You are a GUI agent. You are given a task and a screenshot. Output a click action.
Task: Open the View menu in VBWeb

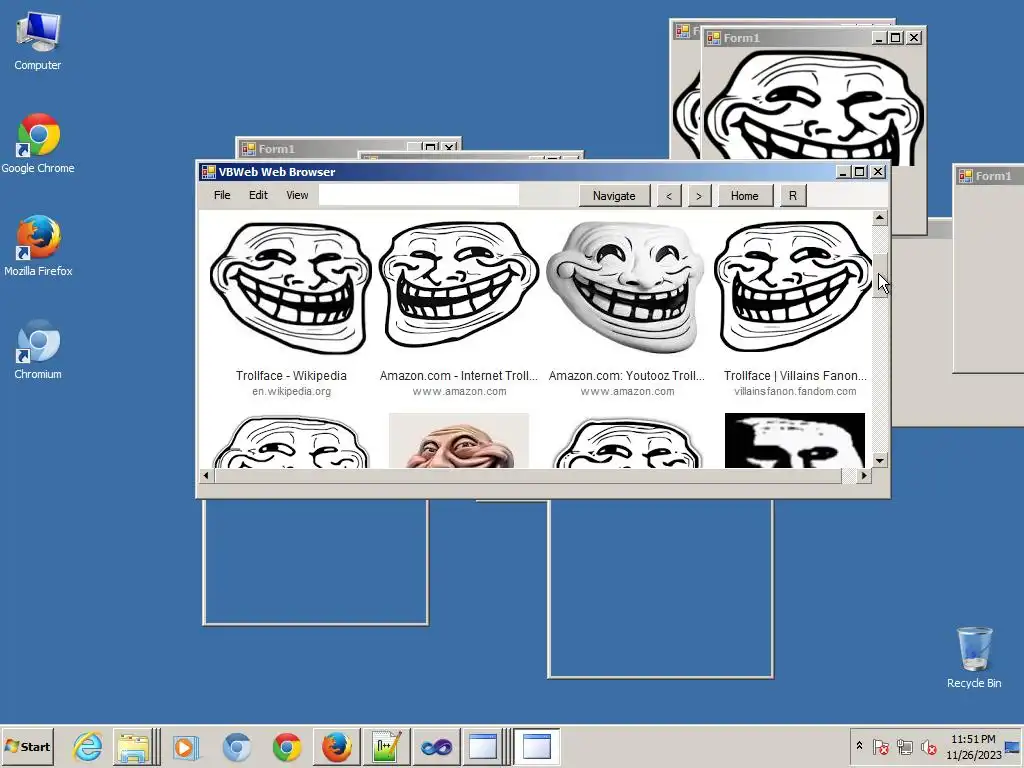pyautogui.click(x=297, y=195)
